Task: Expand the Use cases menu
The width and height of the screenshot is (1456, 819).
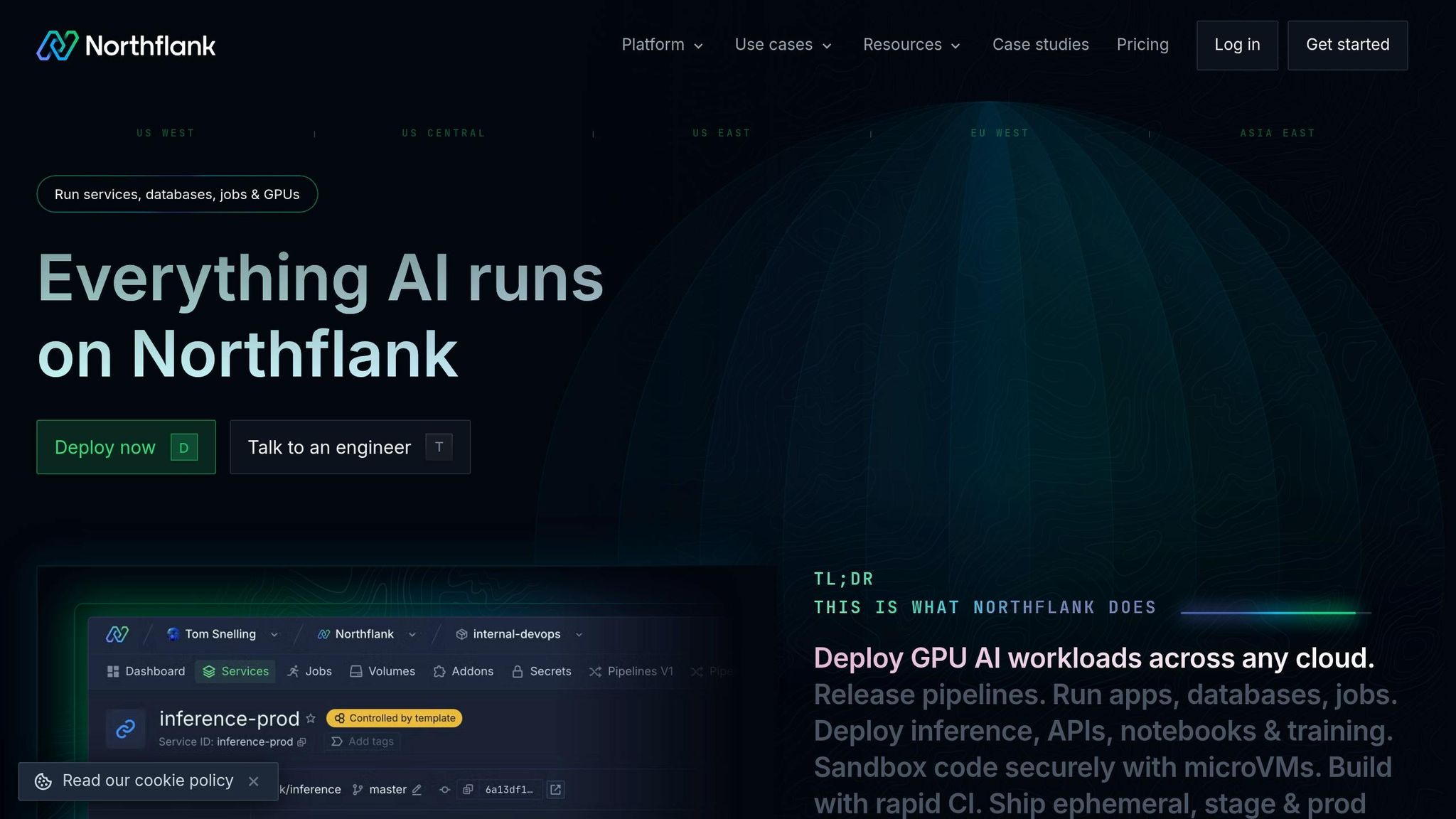Action: (783, 45)
